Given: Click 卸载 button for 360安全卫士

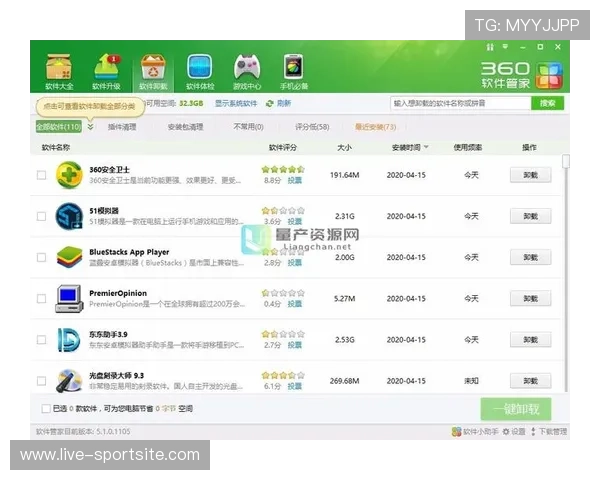Looking at the screenshot, I should point(530,175).
